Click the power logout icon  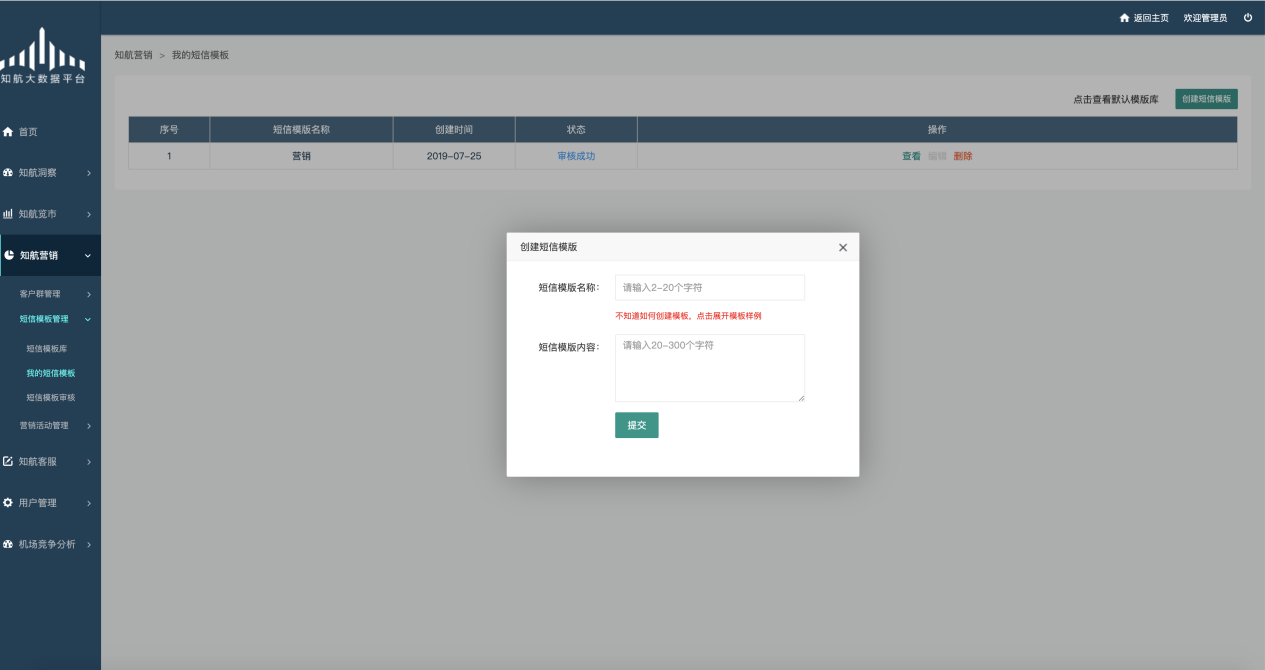1247,18
